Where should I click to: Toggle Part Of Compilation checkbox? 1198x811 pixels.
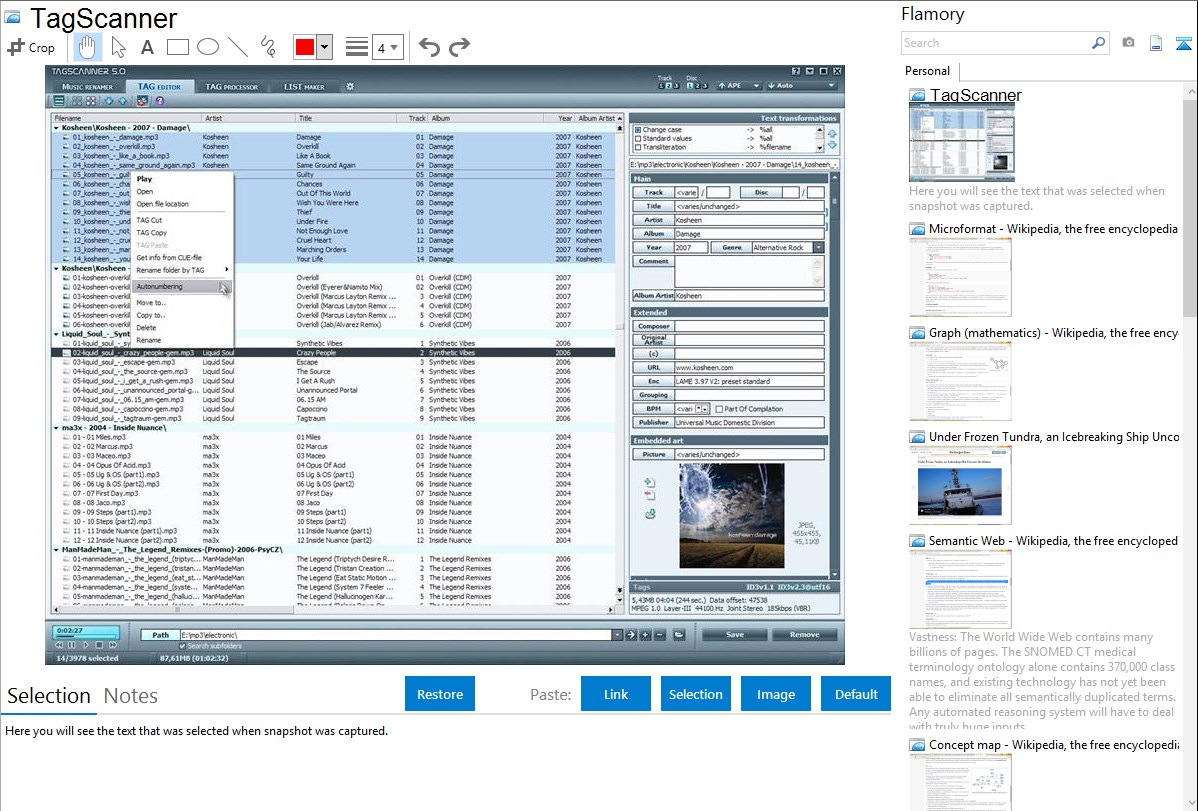pyautogui.click(x=719, y=409)
